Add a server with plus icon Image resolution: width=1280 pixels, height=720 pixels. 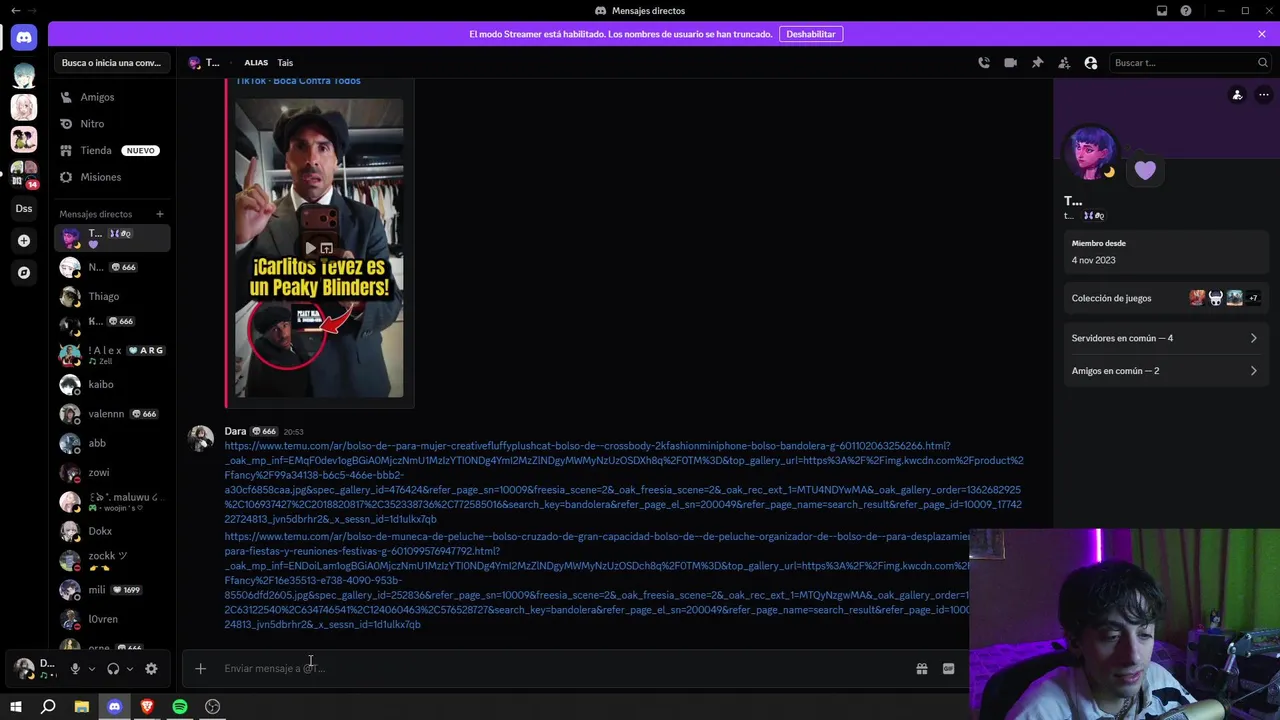[24, 241]
